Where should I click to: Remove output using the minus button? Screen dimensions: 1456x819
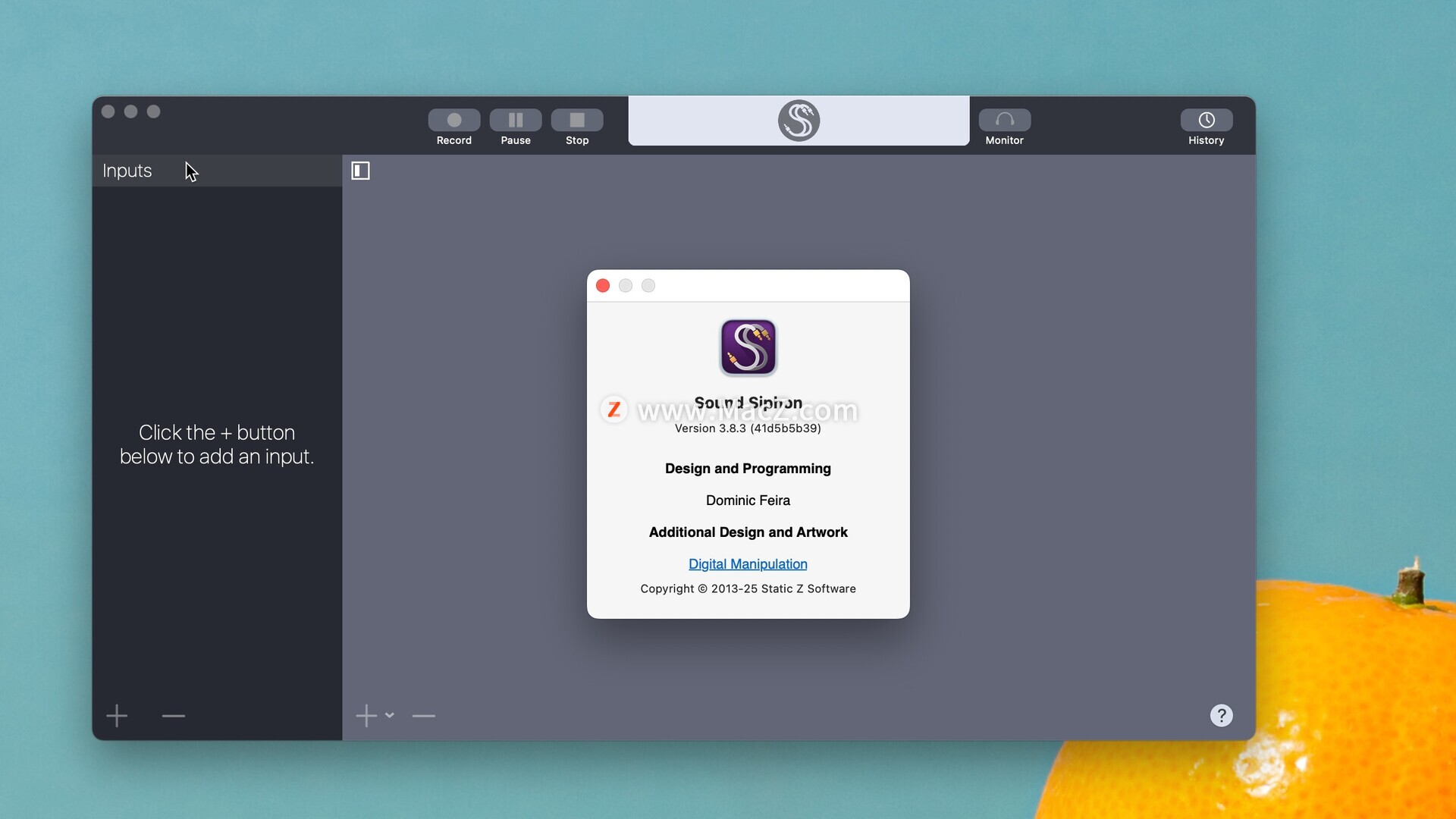[x=423, y=715]
